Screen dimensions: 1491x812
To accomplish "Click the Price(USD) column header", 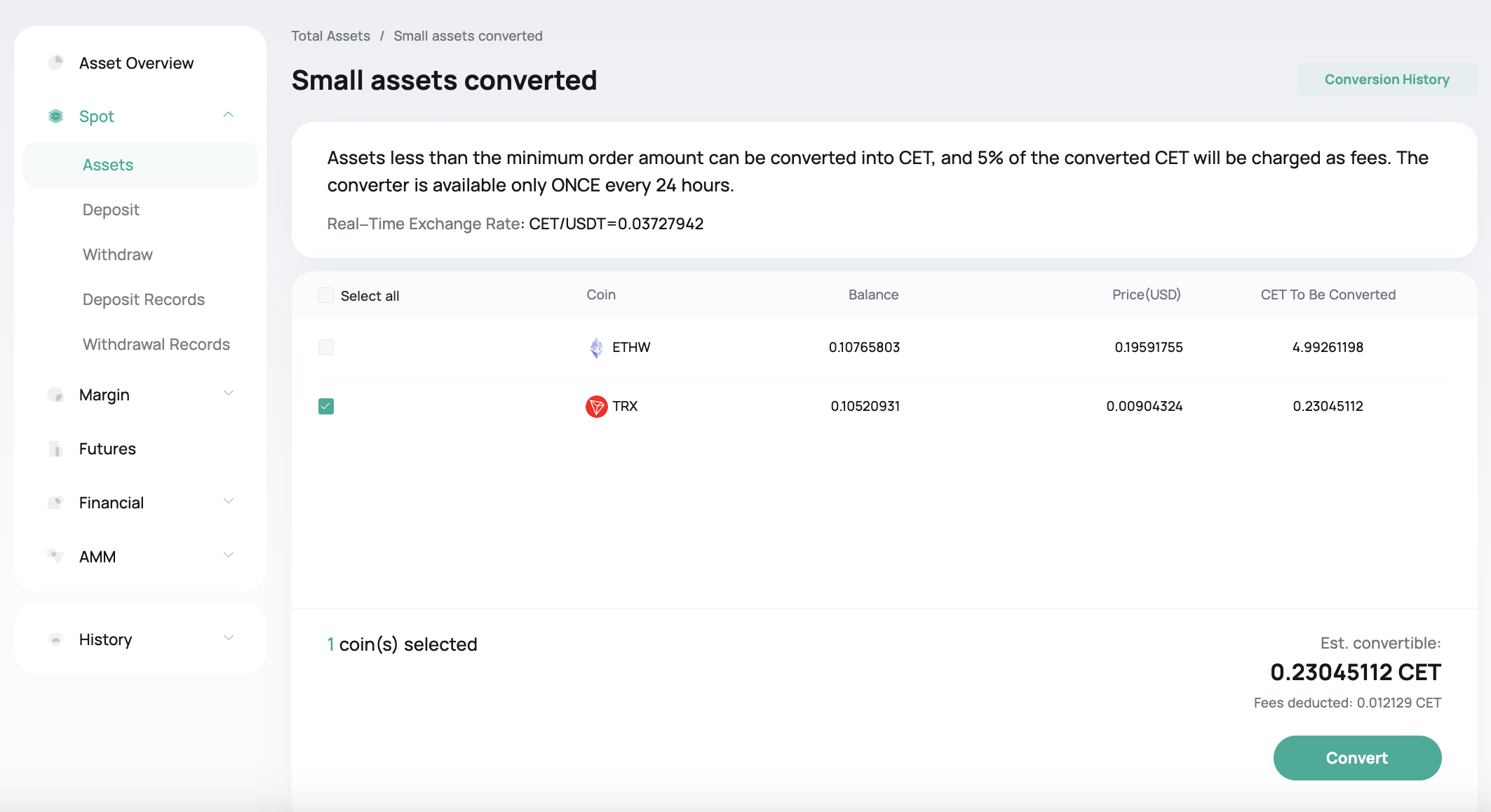I will click(1147, 295).
